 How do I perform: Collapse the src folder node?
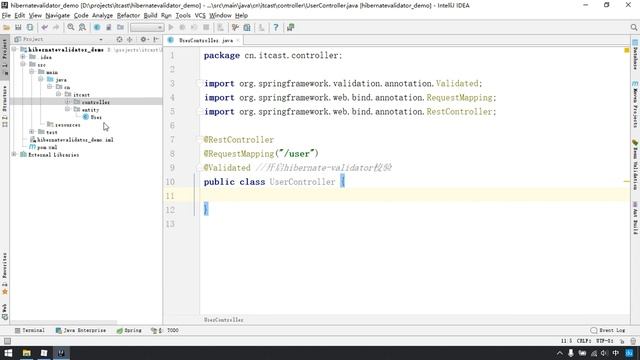(23, 64)
